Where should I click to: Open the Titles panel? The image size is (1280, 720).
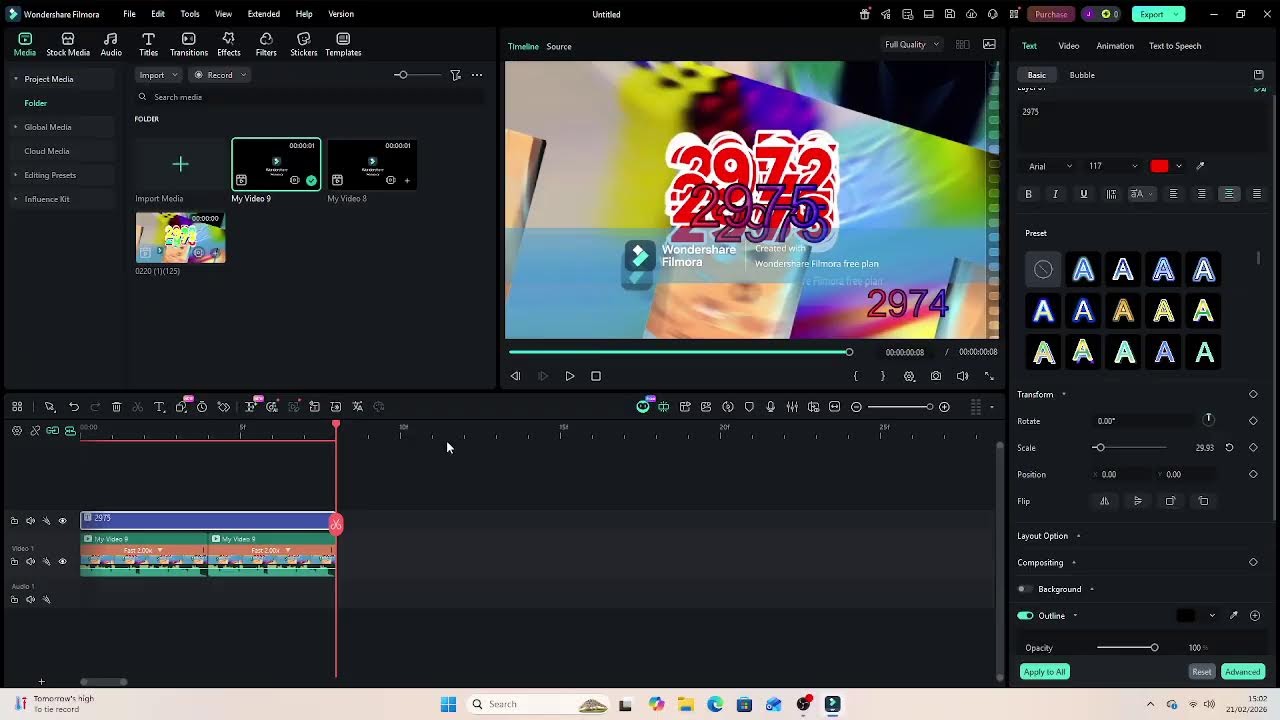click(148, 44)
